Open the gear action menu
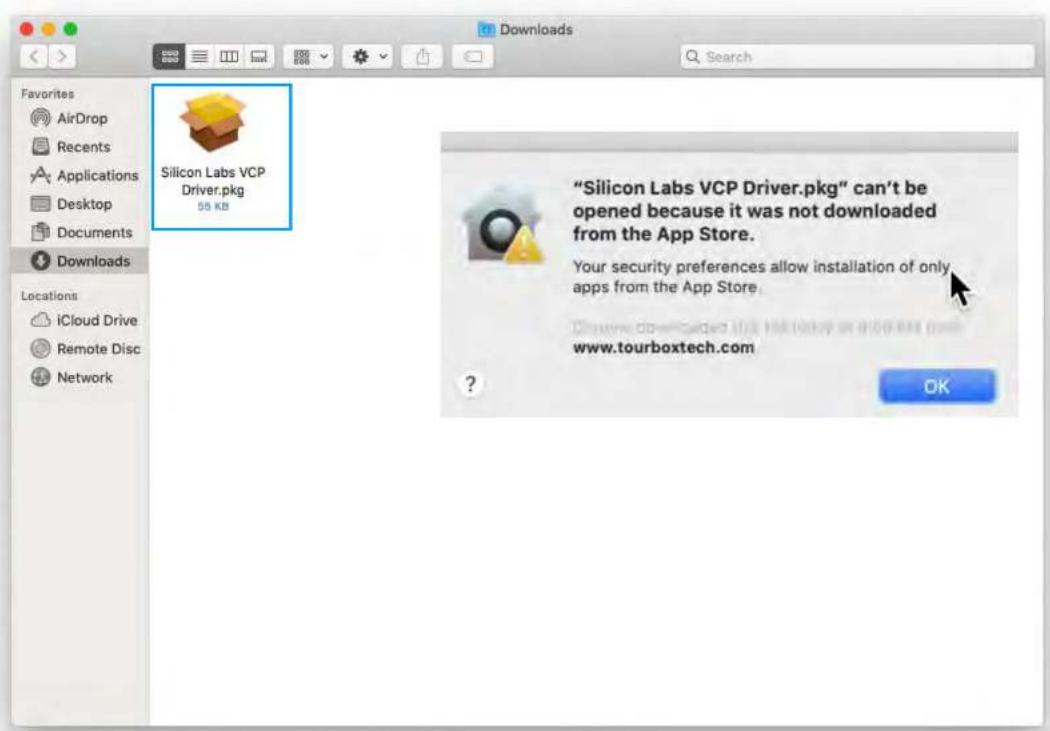This screenshot has width=1050, height=731. tap(368, 57)
